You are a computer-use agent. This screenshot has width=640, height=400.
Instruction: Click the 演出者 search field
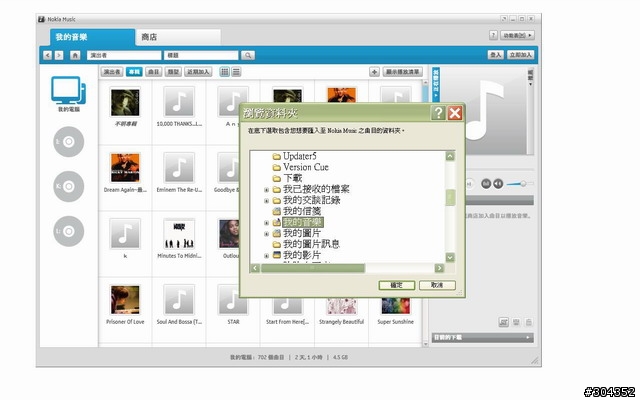(124, 55)
